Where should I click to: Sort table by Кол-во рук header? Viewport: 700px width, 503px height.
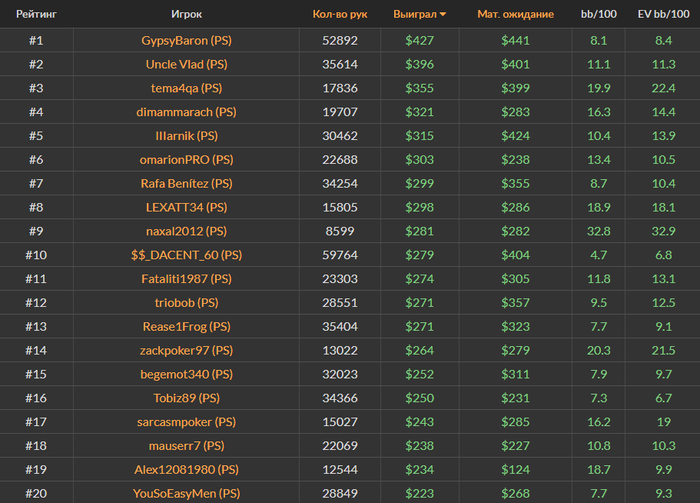point(340,14)
